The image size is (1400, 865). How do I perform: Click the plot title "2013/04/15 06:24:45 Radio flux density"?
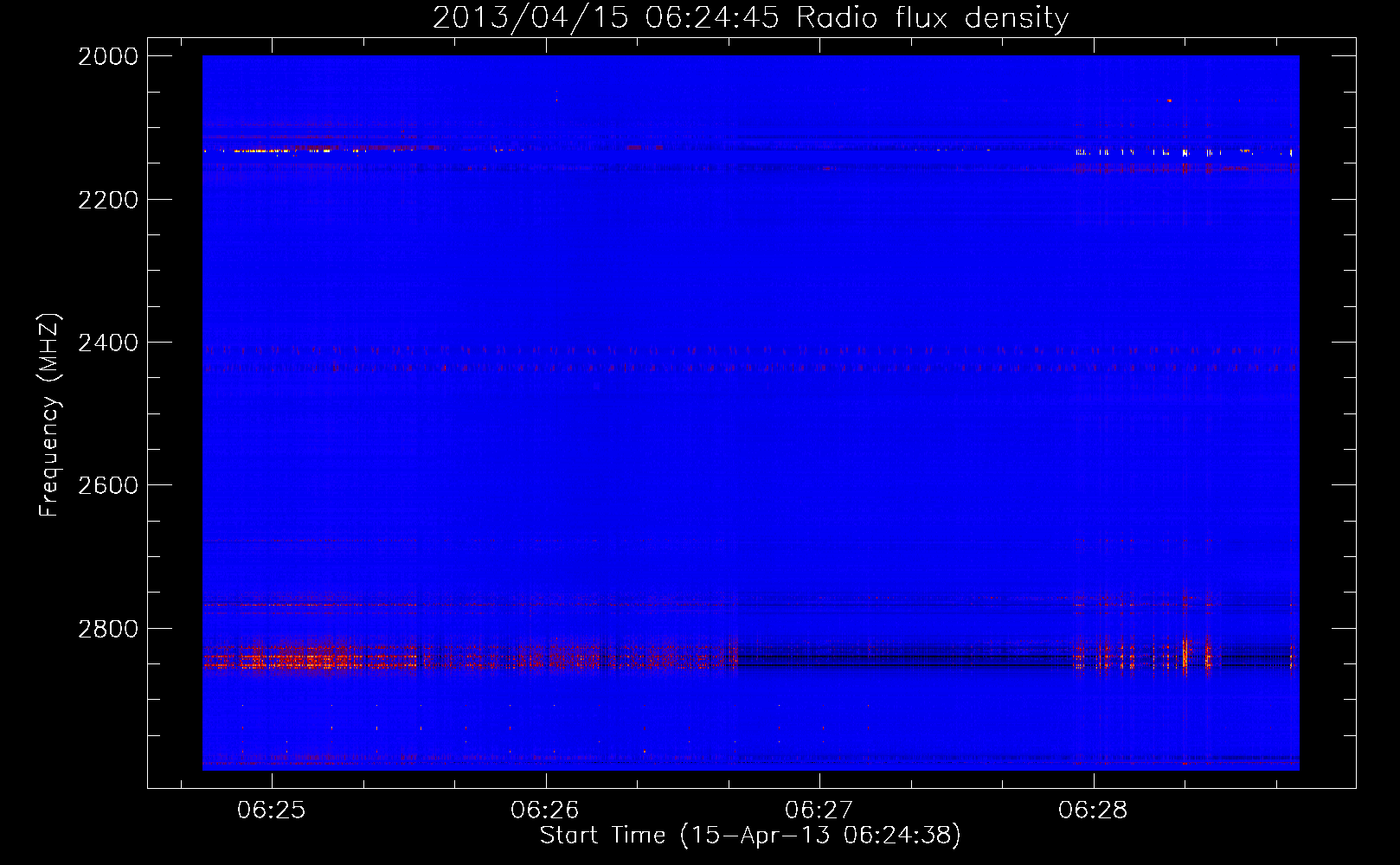click(x=750, y=17)
